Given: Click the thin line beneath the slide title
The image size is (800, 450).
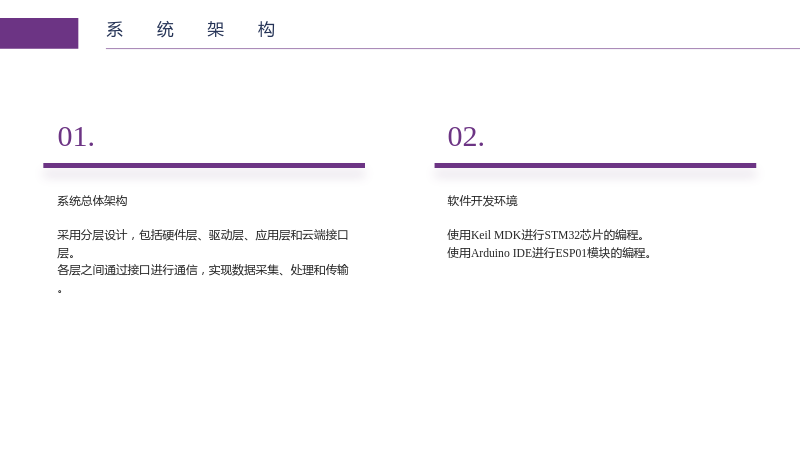Looking at the screenshot, I should pos(453,48).
